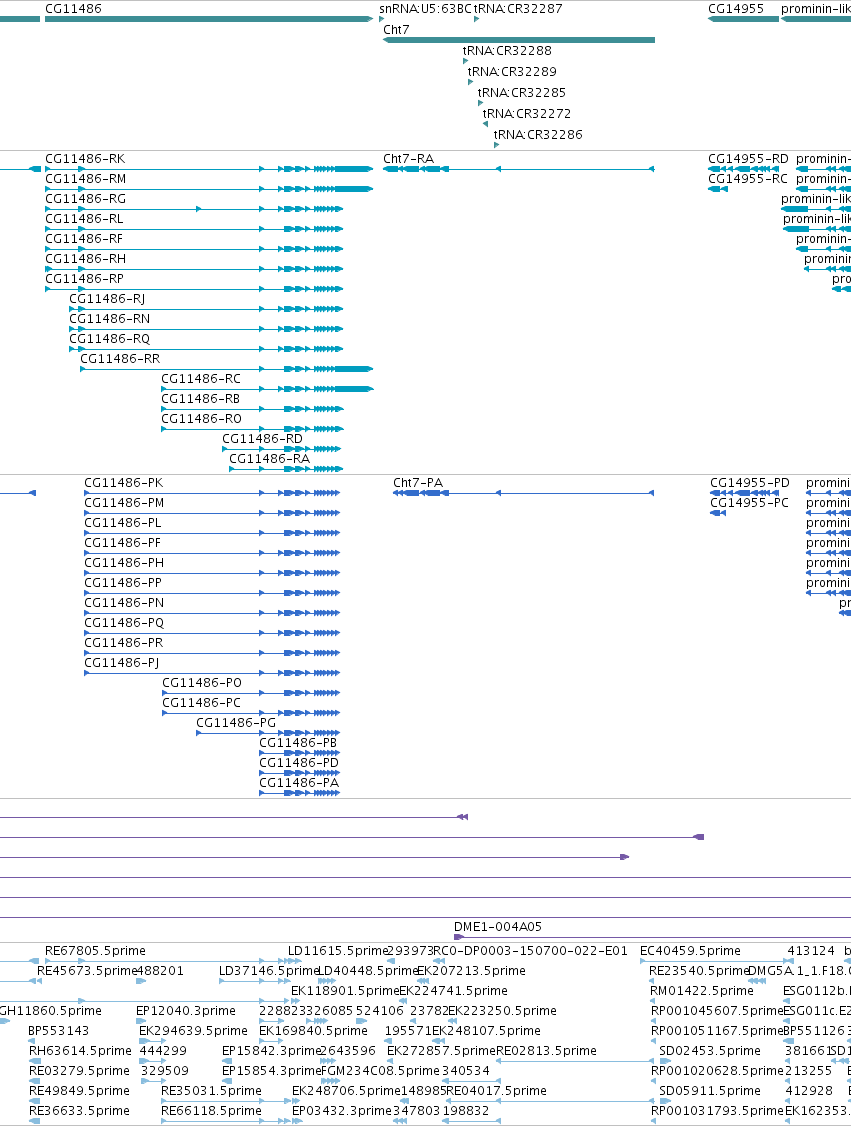Click the DME1-004A05 feature label
This screenshot has height=1126, width=851.
pos(498,928)
